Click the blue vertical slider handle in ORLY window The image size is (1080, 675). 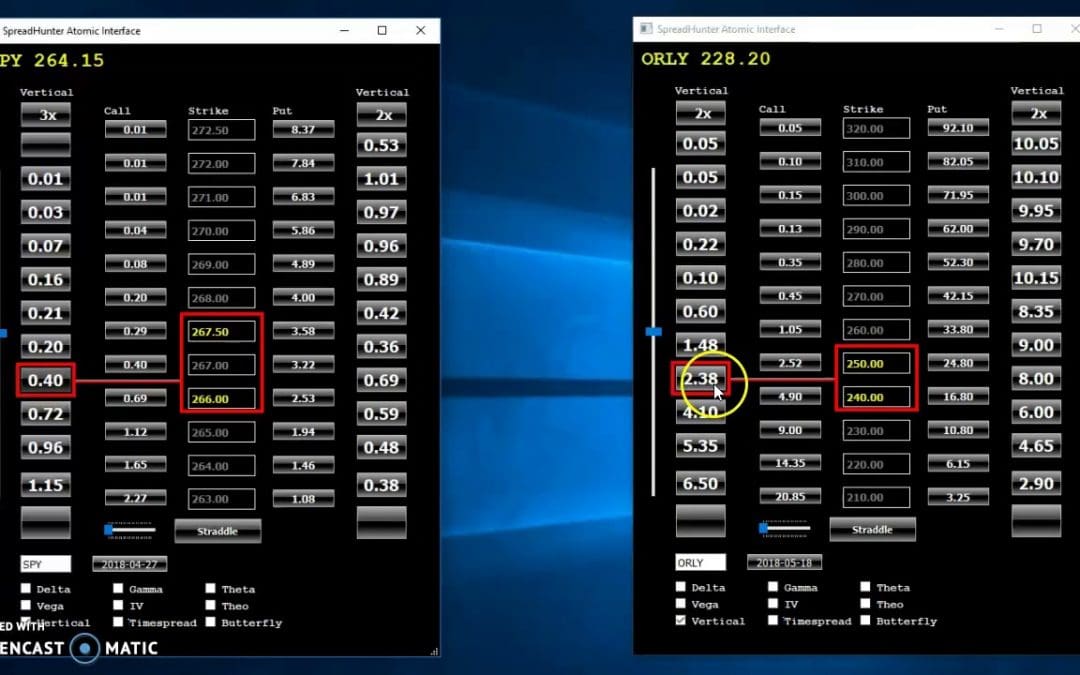(x=654, y=332)
